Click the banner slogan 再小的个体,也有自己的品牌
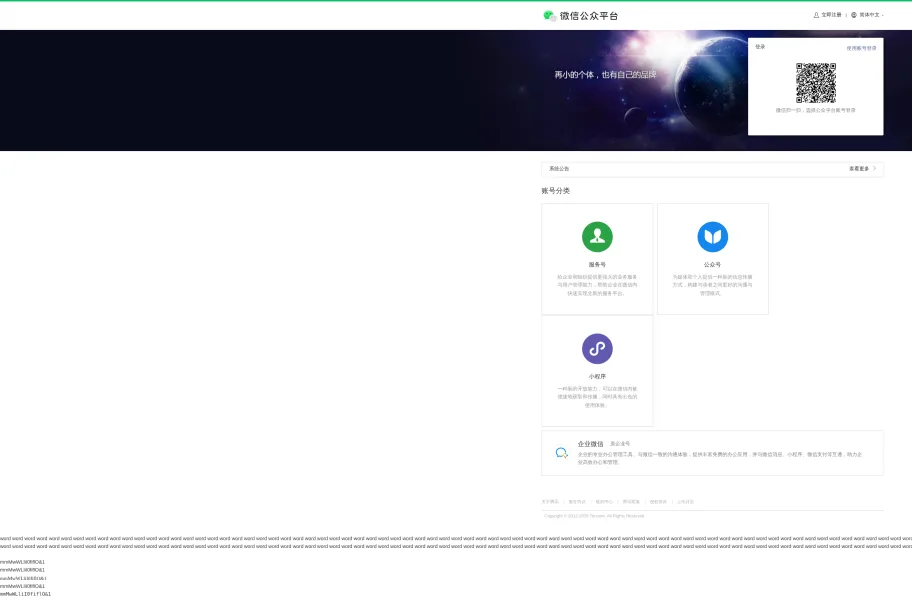 [605, 74]
